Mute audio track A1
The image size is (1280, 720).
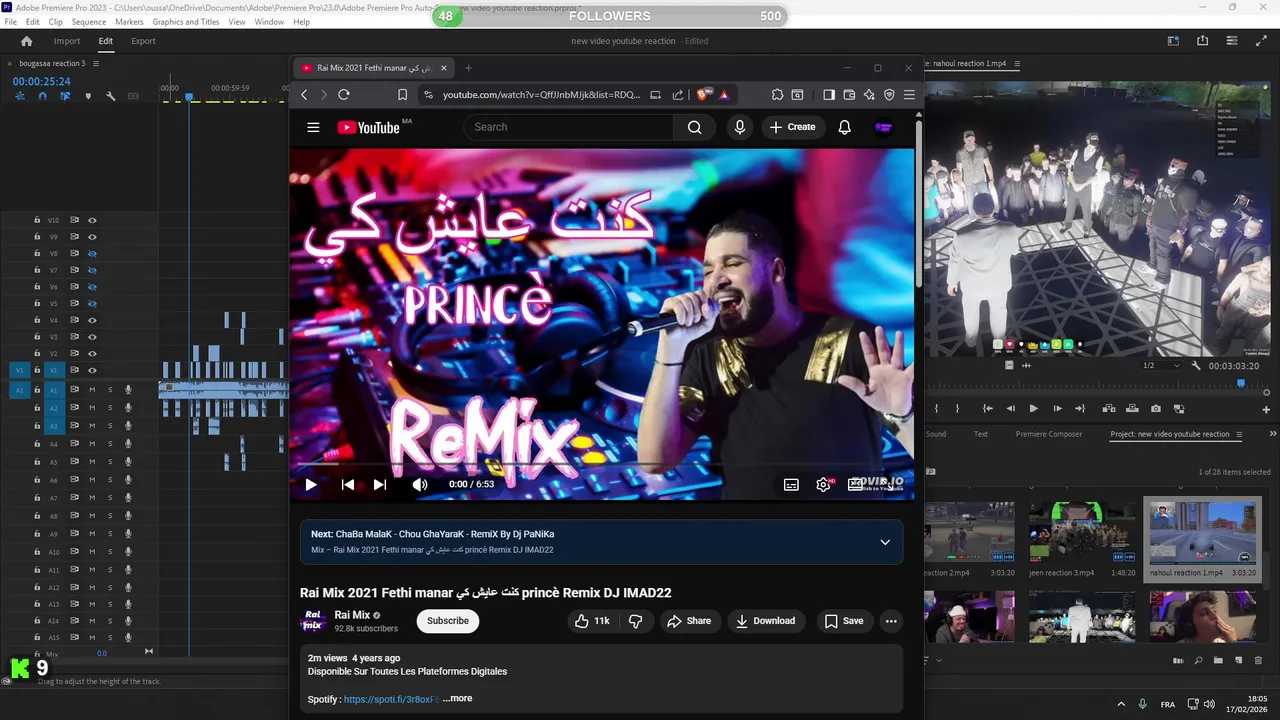coord(92,390)
